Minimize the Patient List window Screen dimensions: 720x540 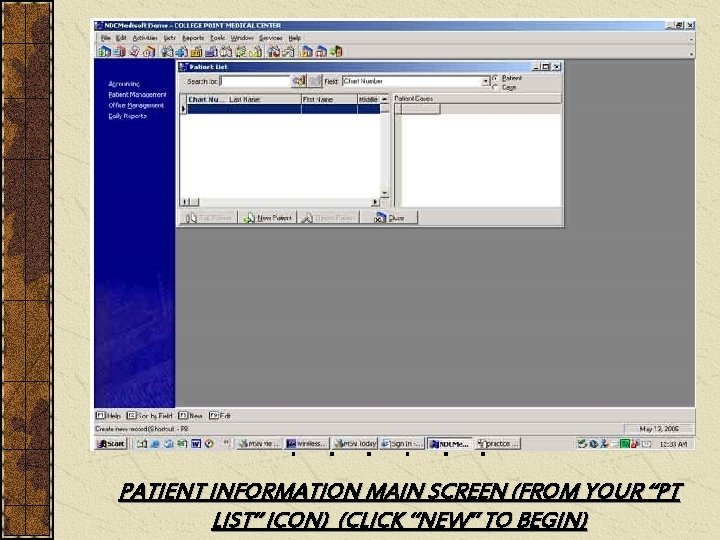point(535,67)
